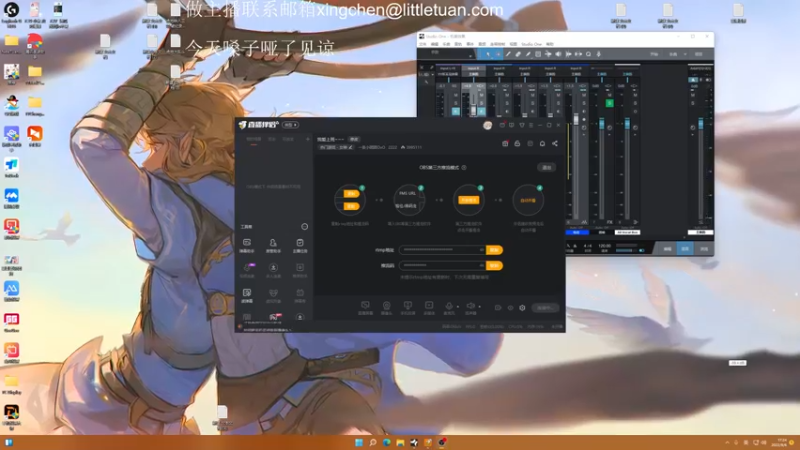Click the bell icon beside the share icon
The image size is (800, 450).
pyautogui.click(x=542, y=143)
